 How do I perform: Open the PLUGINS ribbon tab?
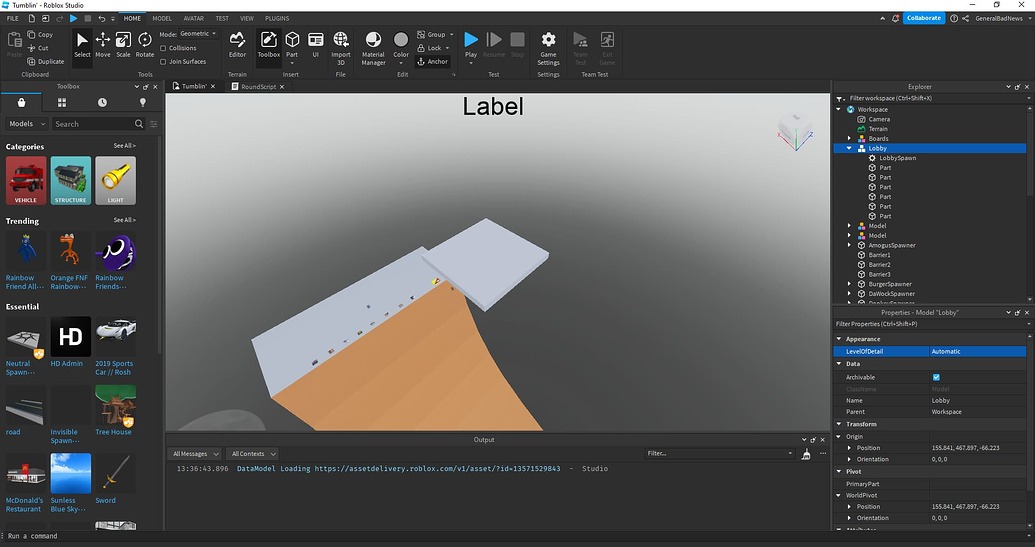[x=277, y=18]
